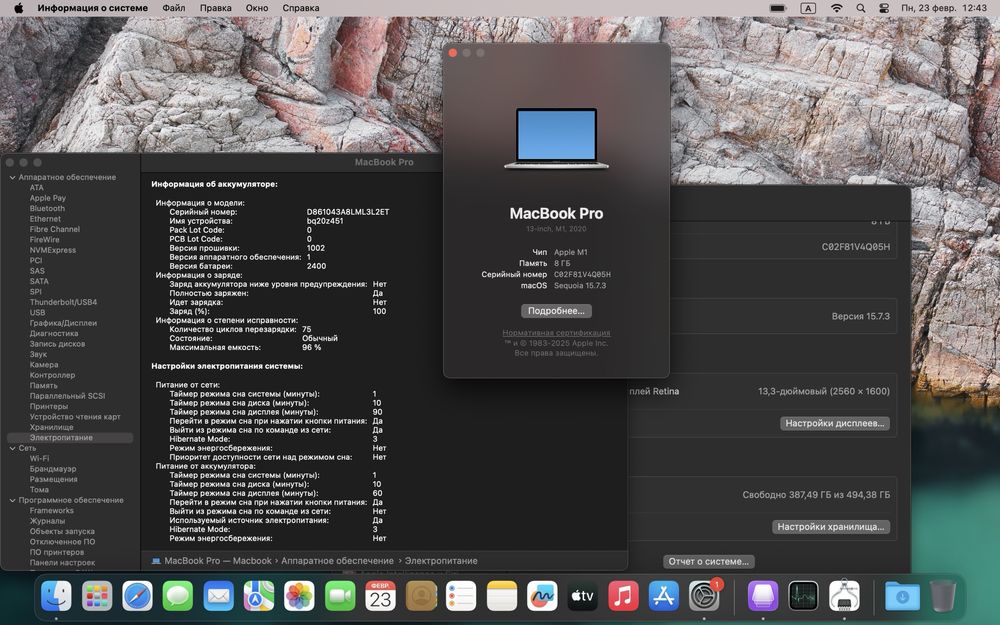The image size is (1000, 625).
Task: Check battery status icon in menu bar
Action: click(x=777, y=8)
